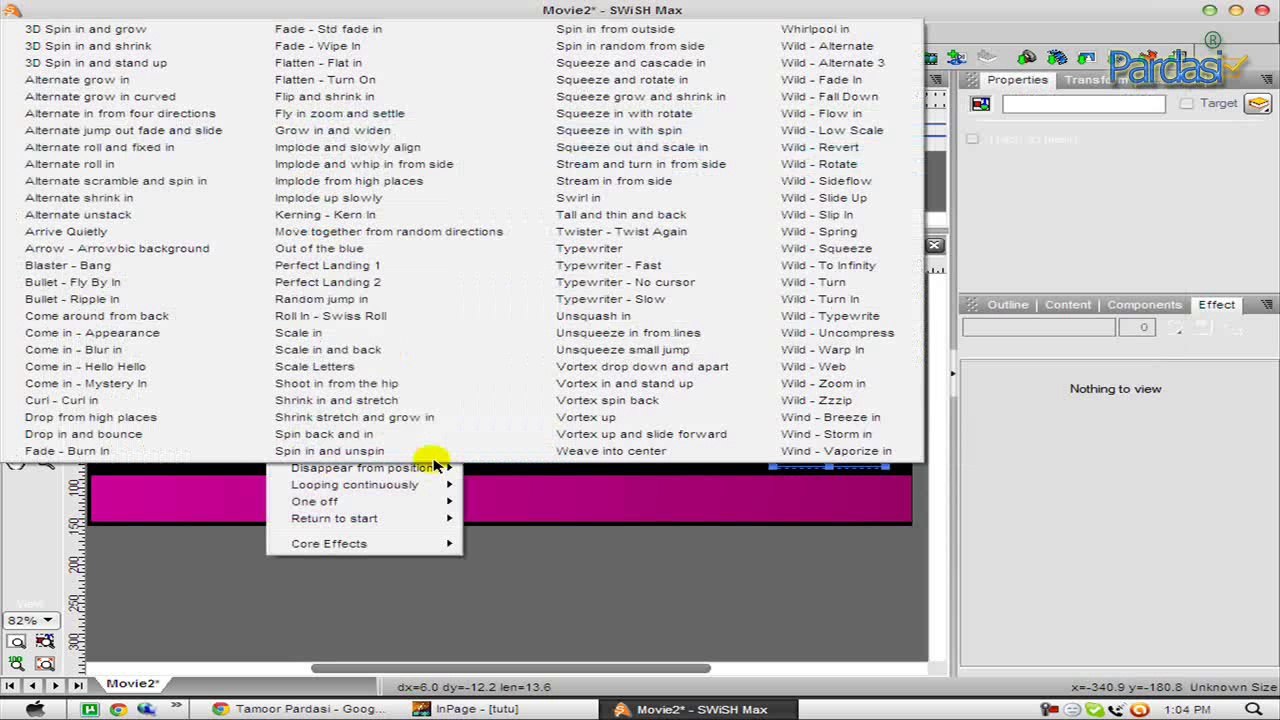
Task: Step to previous movie tab arrow
Action: [33, 686]
